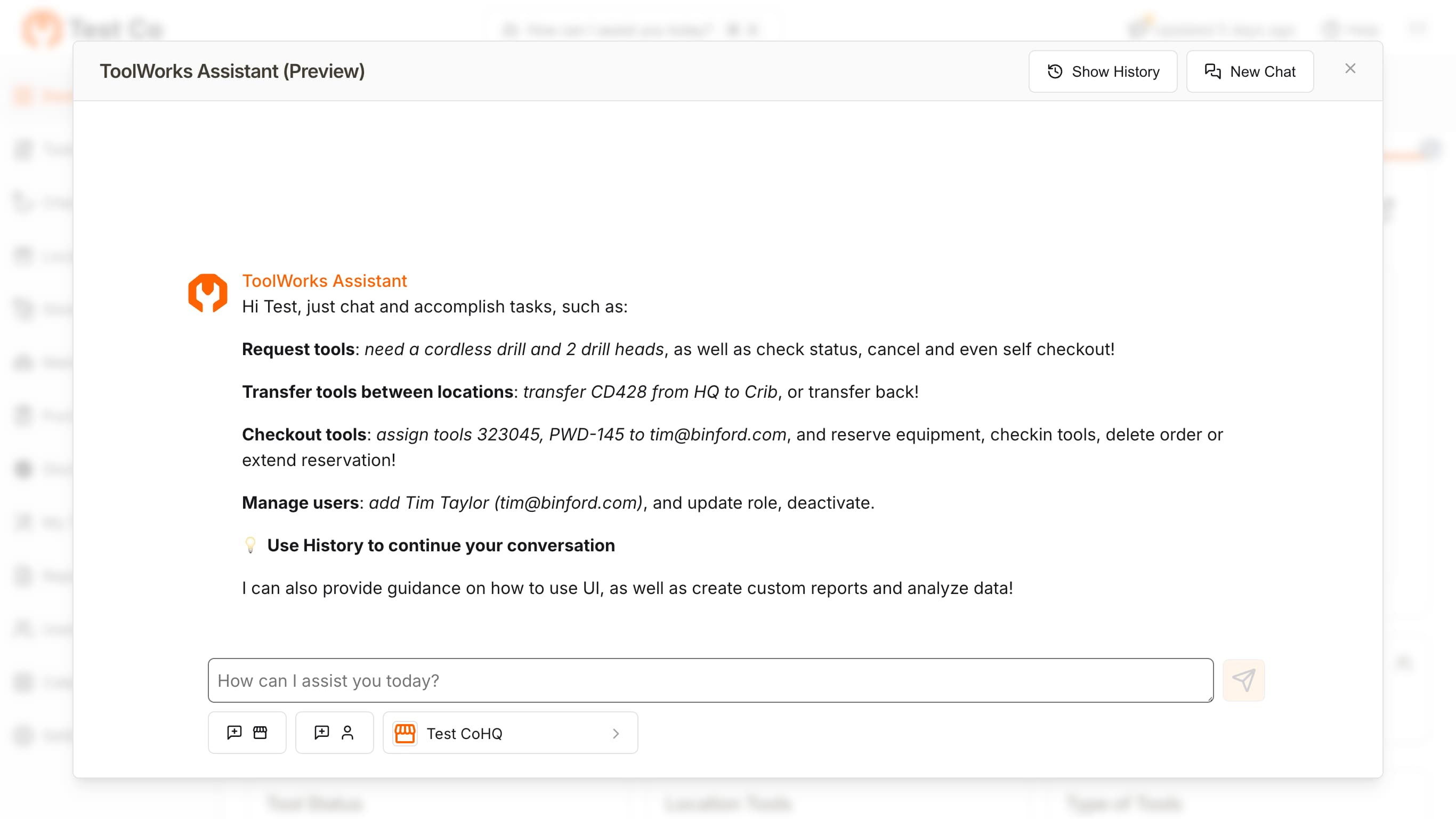Click the Test CoHQ company icon
This screenshot has height=819, width=1456.
pos(405,733)
